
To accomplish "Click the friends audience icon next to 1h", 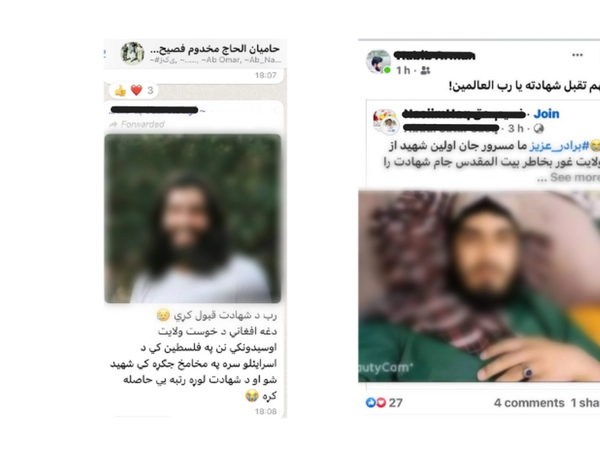I will 425,70.
